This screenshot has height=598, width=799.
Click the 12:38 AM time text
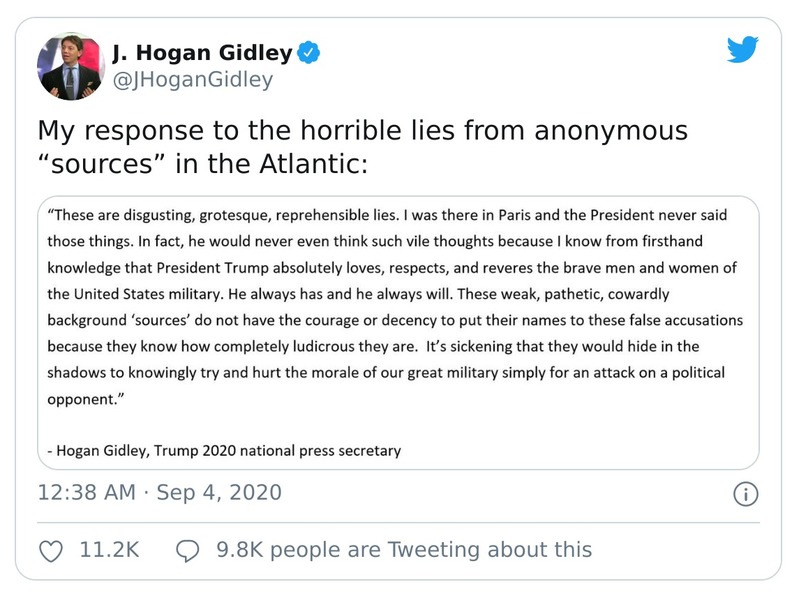point(87,493)
